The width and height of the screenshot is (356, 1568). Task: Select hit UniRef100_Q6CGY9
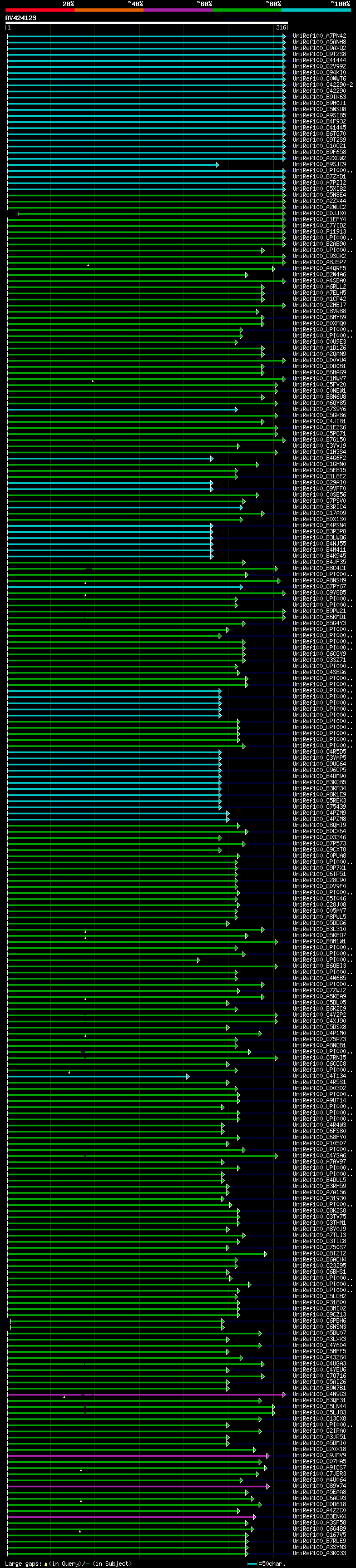click(319, 654)
